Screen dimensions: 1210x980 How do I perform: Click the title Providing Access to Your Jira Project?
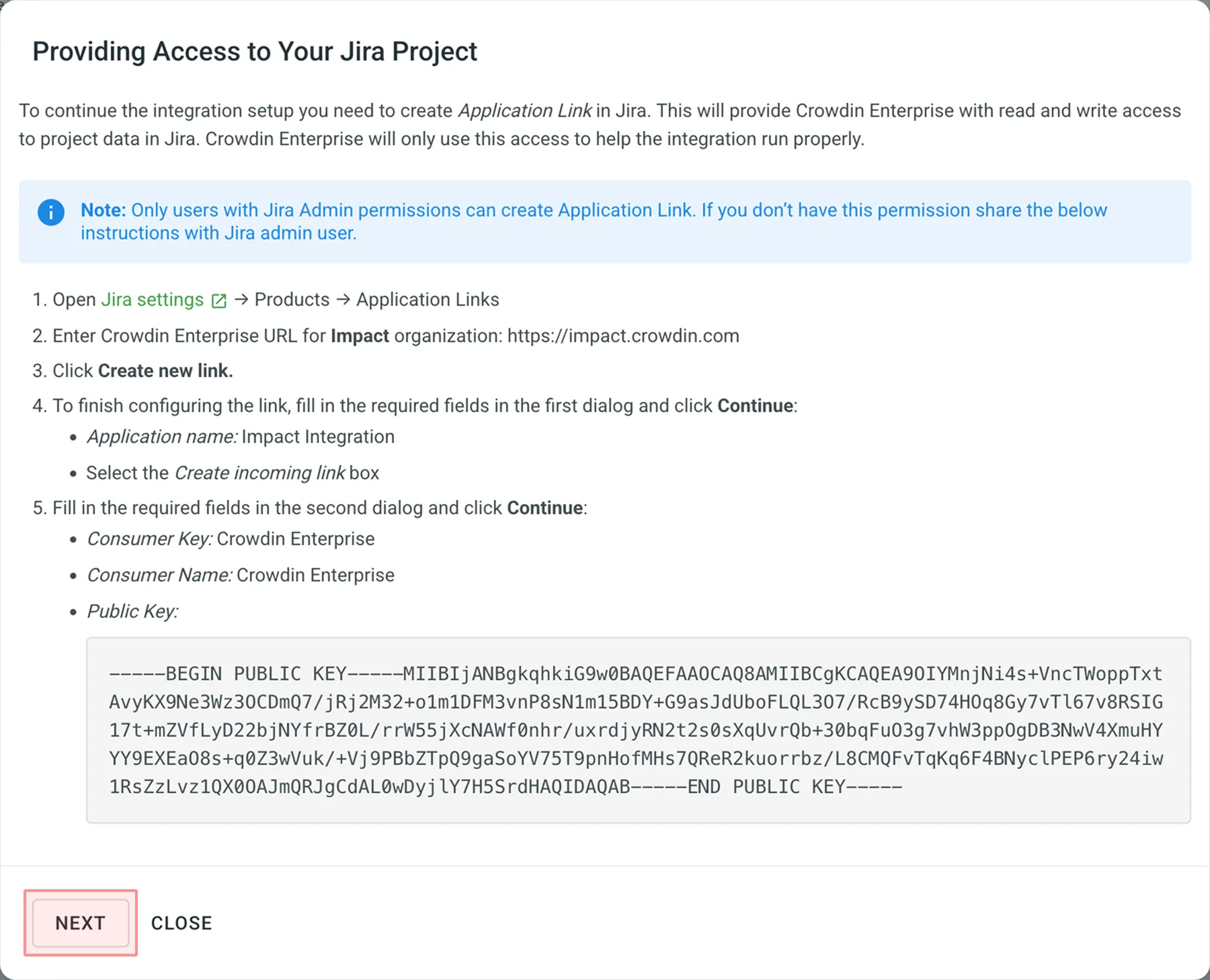click(255, 51)
